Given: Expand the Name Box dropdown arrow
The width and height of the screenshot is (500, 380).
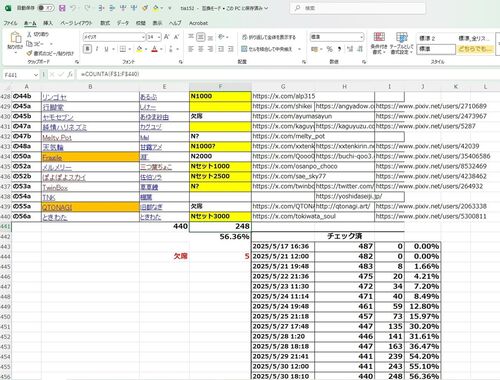Looking at the screenshot, I should click(35, 75).
